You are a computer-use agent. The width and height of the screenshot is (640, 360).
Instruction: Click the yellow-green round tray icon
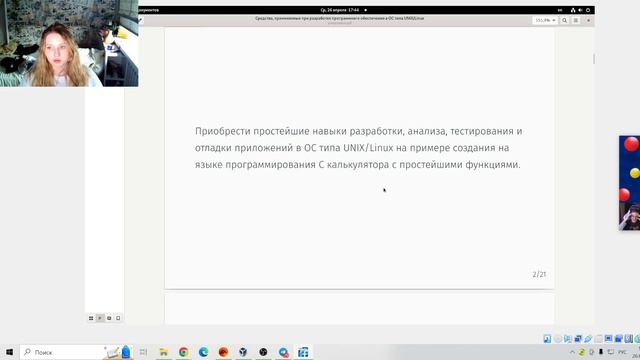582,352
